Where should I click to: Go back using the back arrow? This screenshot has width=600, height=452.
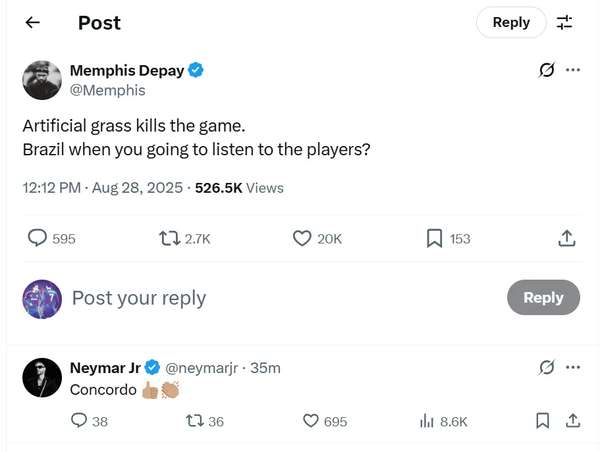tap(33, 22)
